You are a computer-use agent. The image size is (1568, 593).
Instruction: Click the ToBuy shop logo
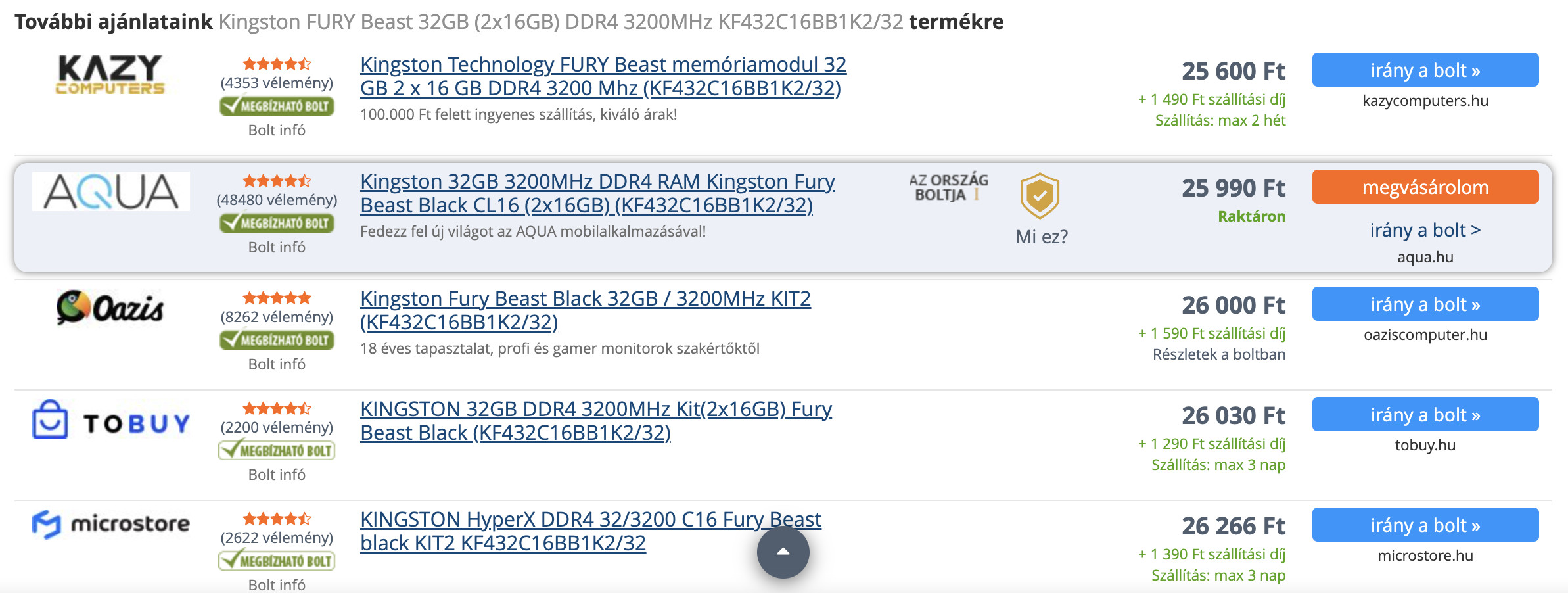click(111, 421)
